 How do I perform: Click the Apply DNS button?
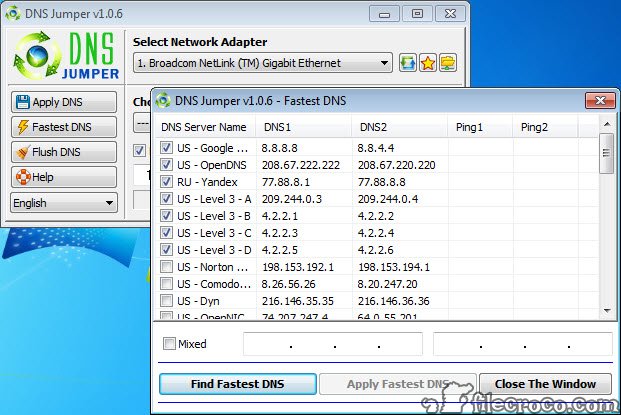point(64,102)
